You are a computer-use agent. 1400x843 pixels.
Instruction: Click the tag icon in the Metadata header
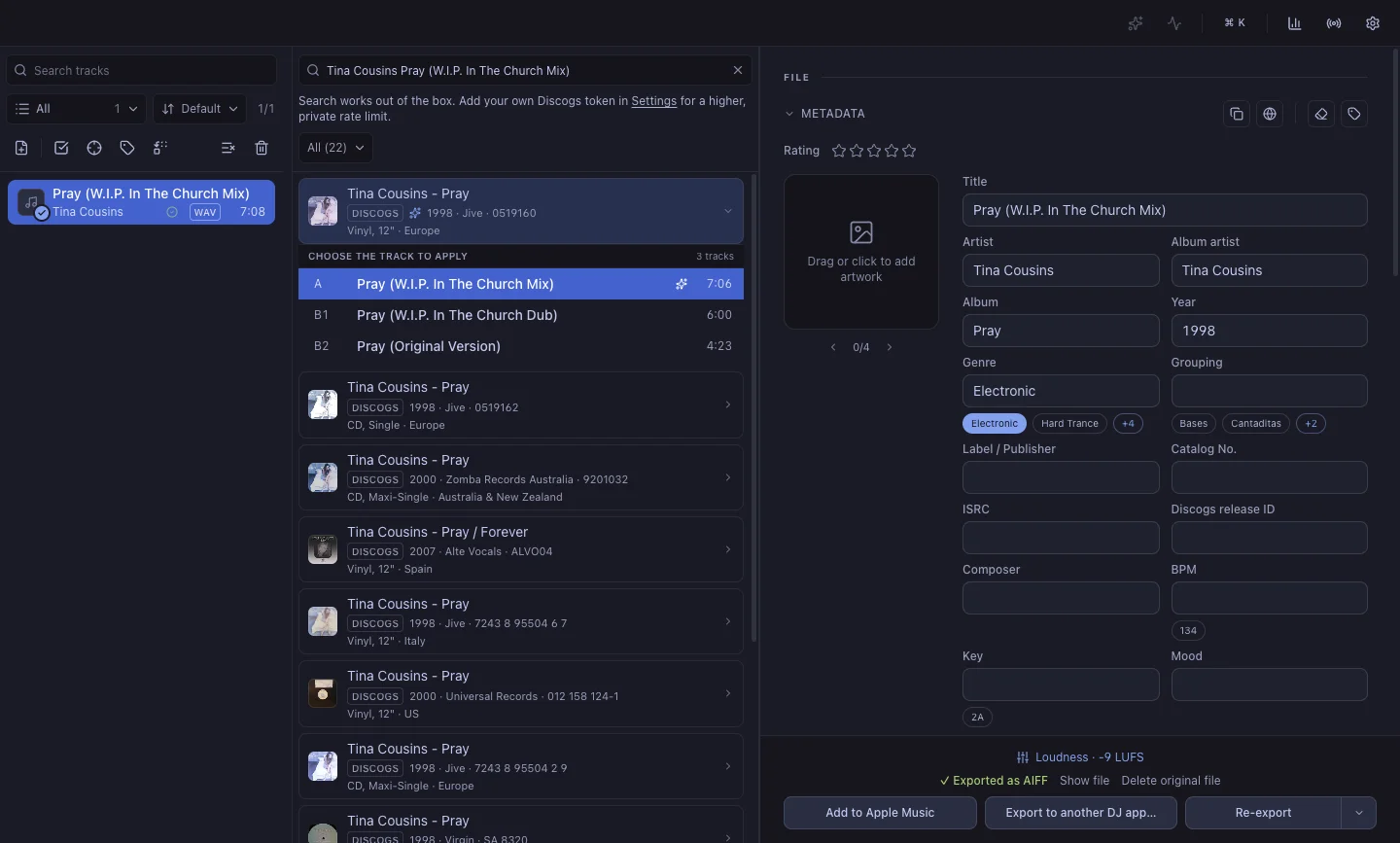coord(1354,114)
